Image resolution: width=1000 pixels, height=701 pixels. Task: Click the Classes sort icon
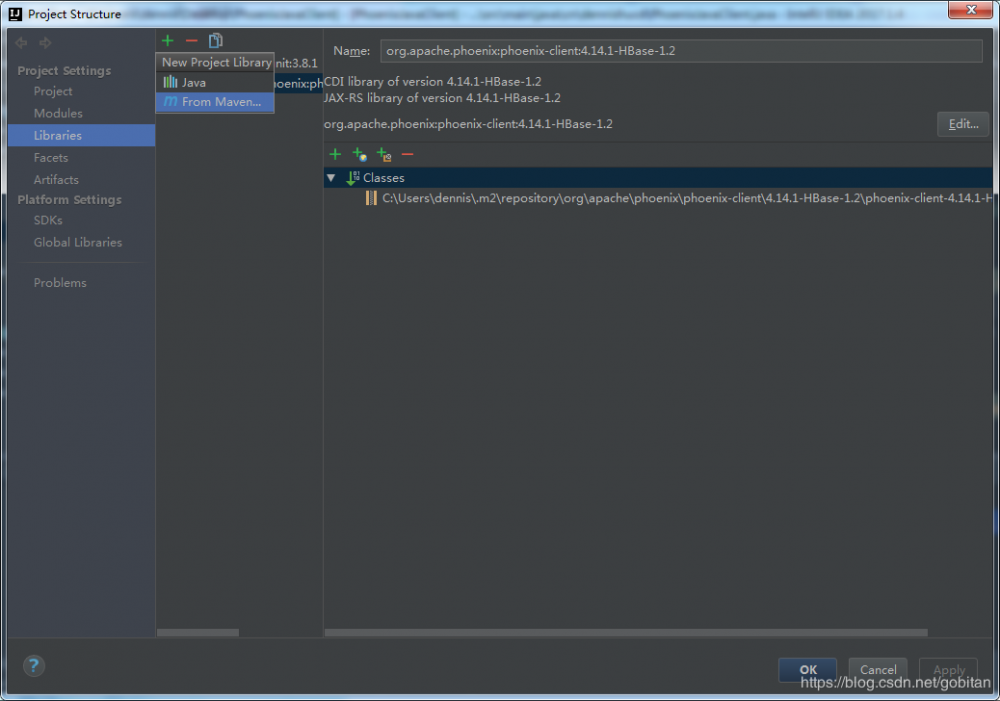click(353, 178)
